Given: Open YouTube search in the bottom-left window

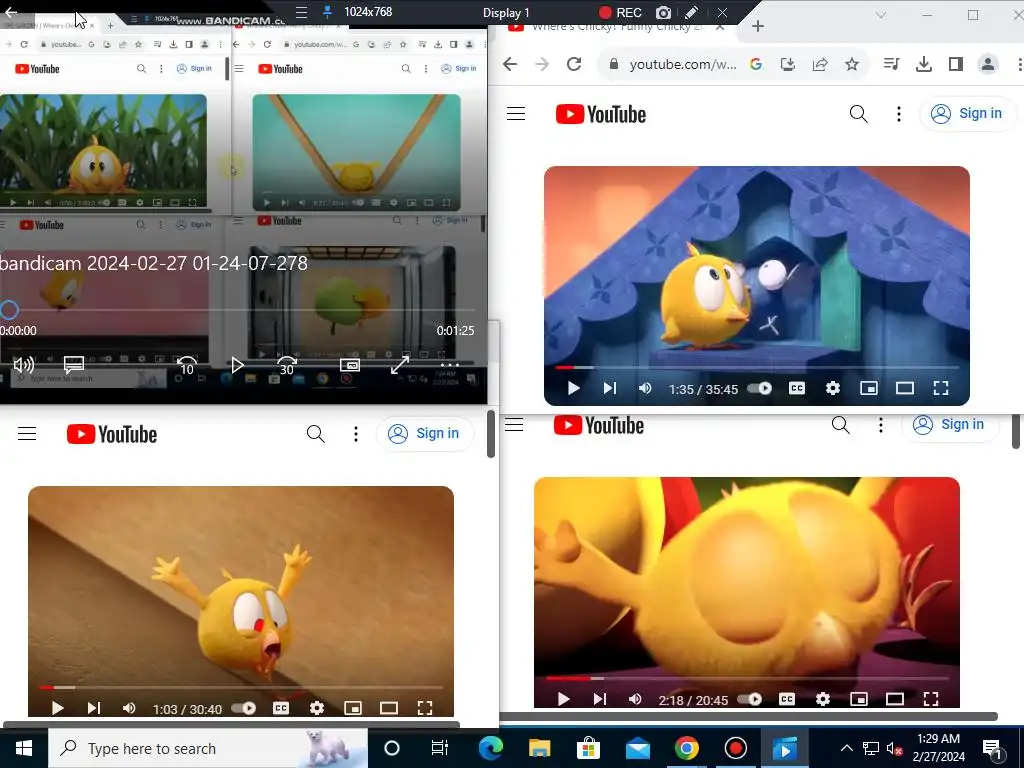Looking at the screenshot, I should [315, 434].
